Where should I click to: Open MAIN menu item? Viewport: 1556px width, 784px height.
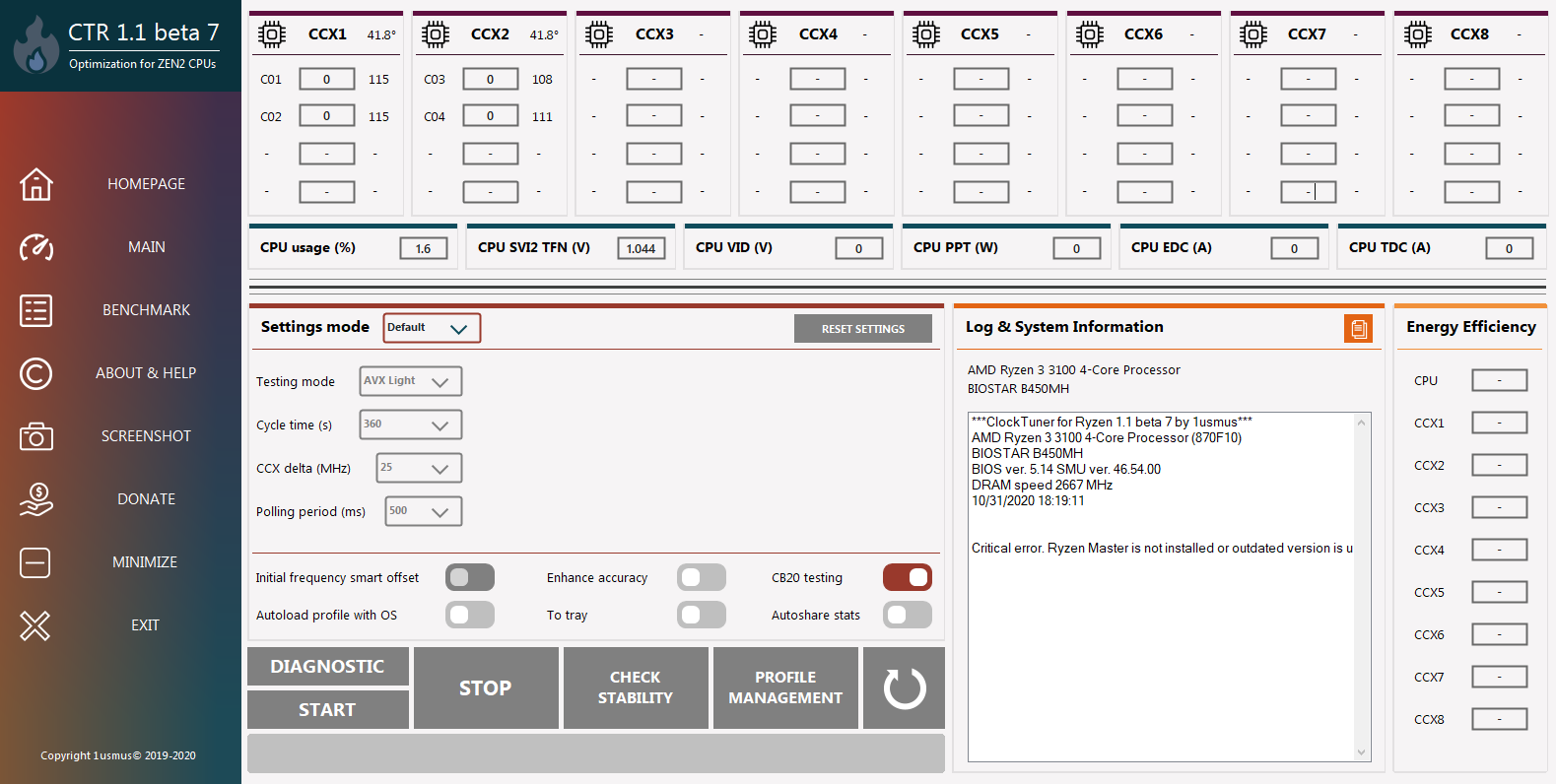(146, 247)
